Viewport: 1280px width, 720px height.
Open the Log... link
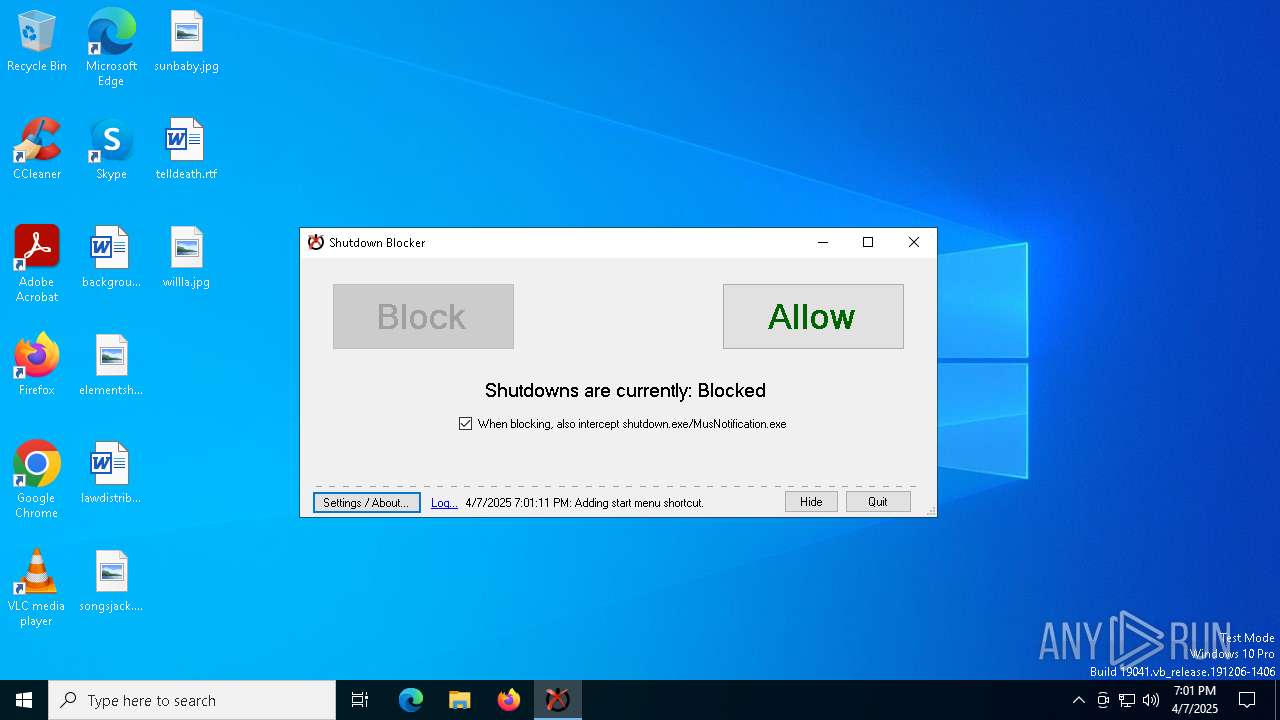(444, 503)
